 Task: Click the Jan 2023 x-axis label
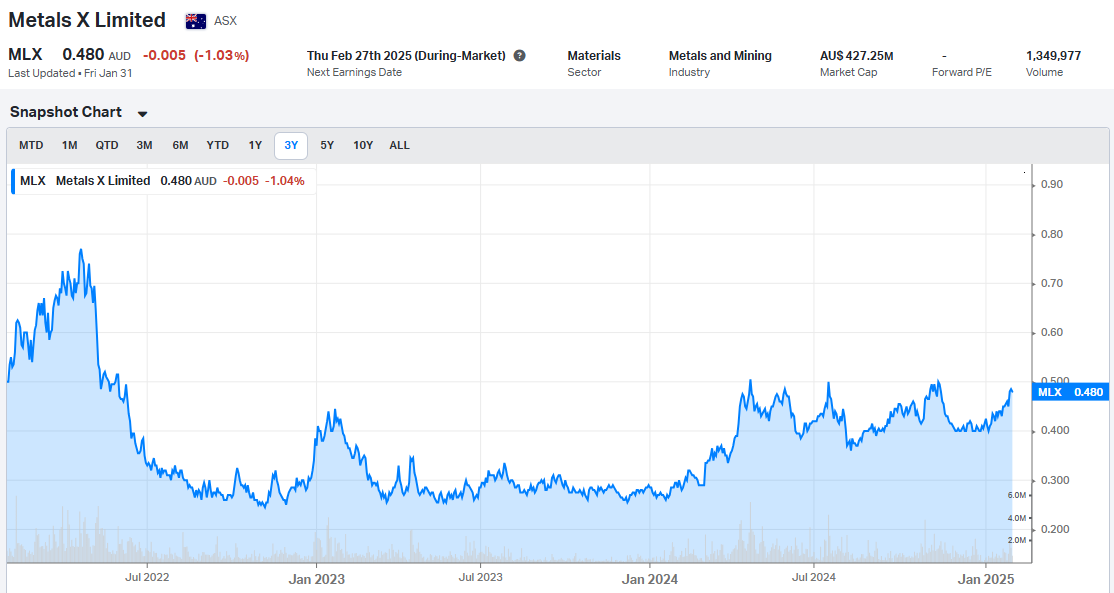[316, 580]
